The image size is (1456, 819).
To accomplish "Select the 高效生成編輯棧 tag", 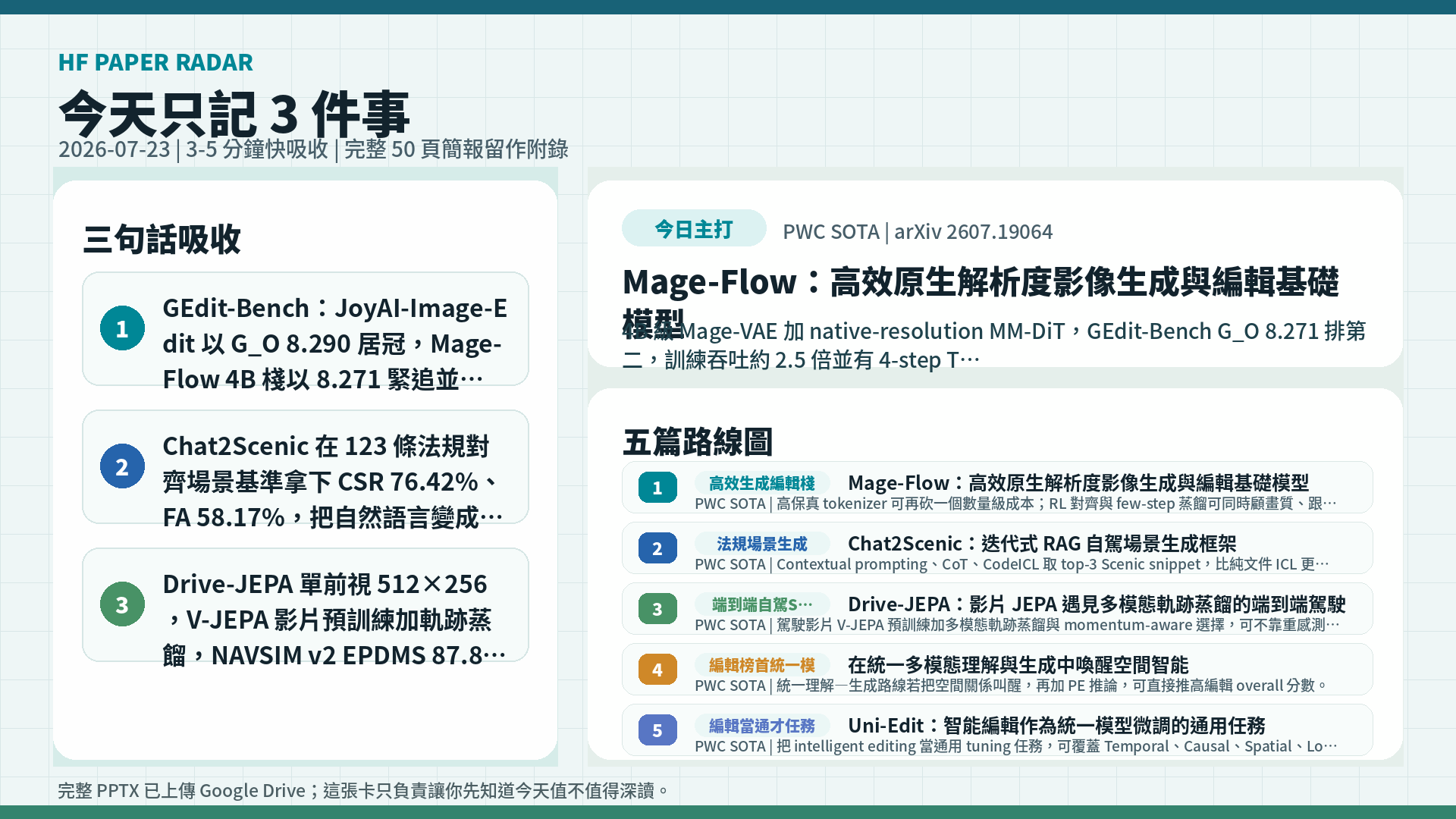I will tap(762, 483).
